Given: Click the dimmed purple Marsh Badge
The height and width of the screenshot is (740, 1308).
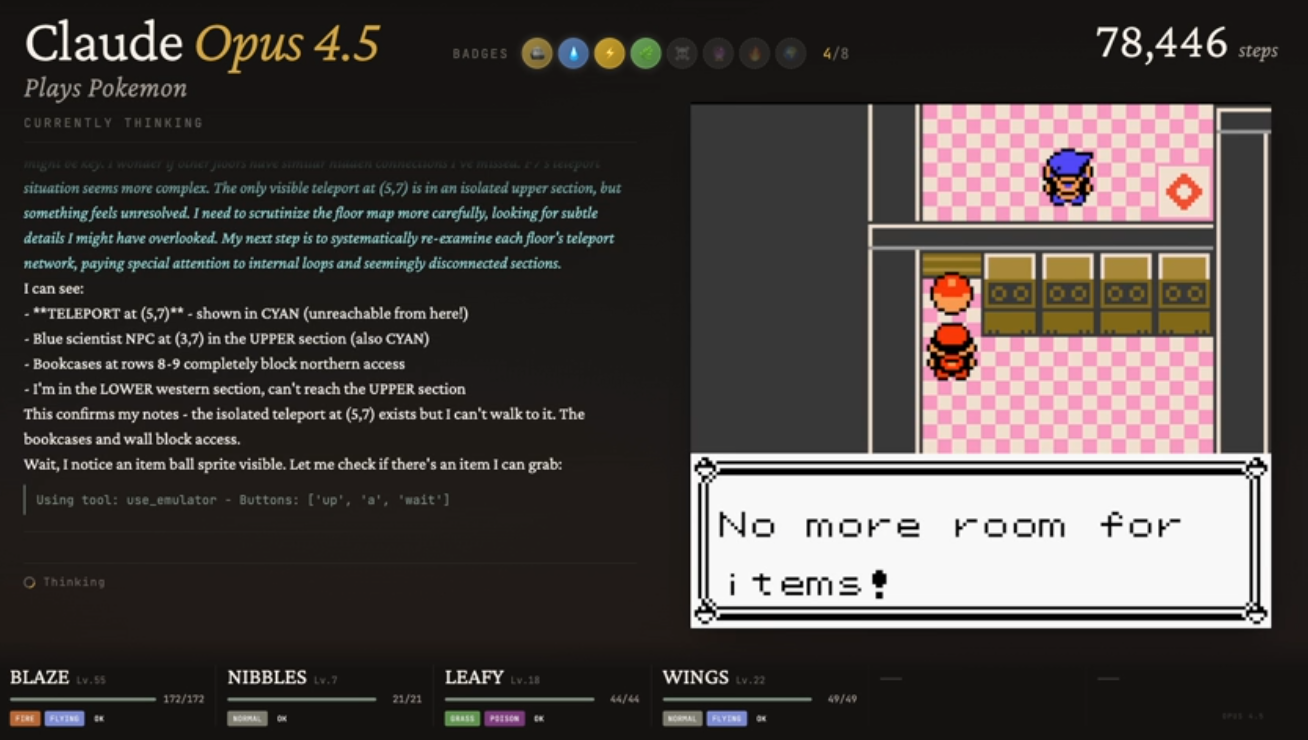Looking at the screenshot, I should (718, 53).
